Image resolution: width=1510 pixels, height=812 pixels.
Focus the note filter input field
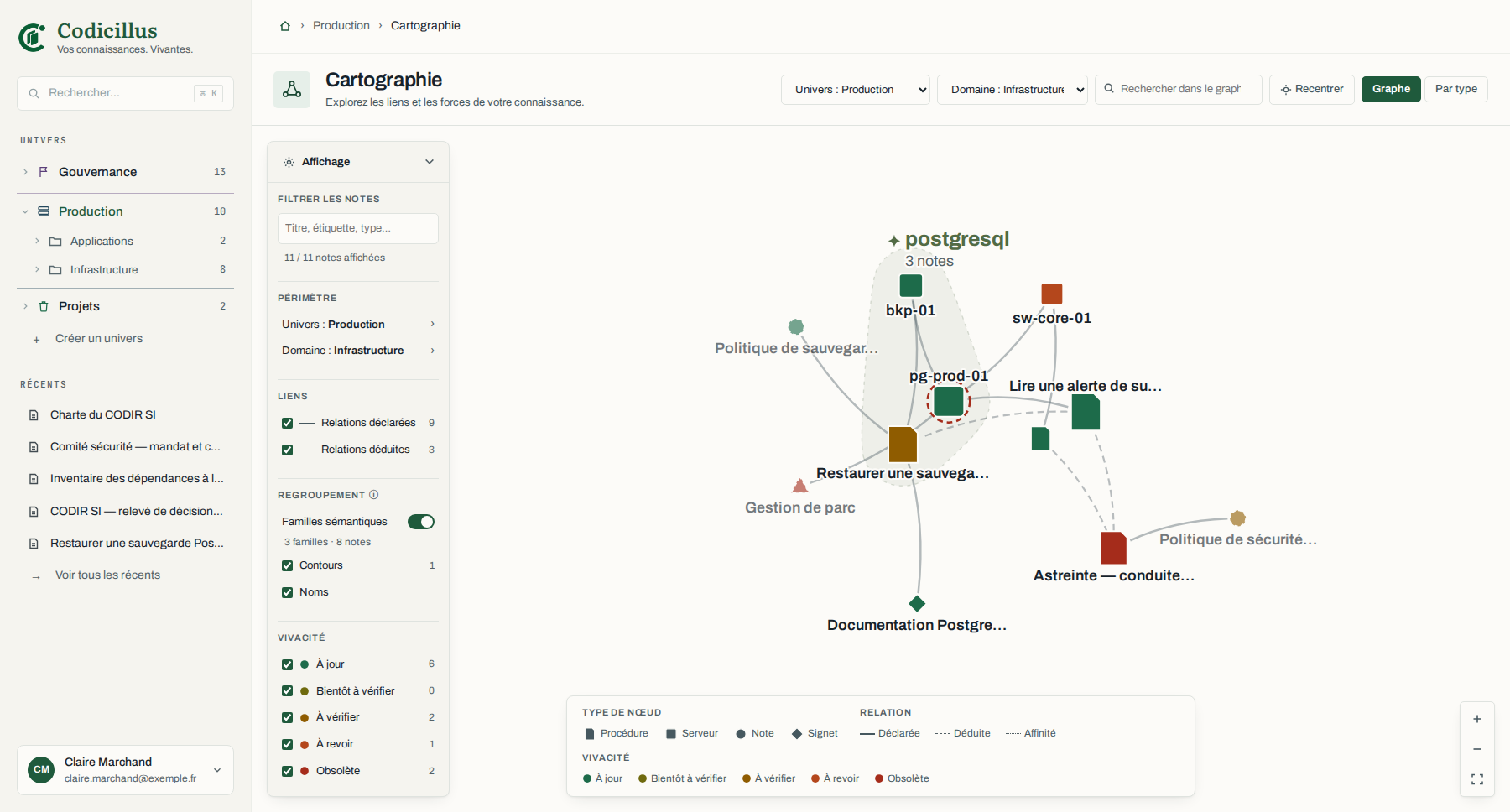pyautogui.click(x=358, y=228)
